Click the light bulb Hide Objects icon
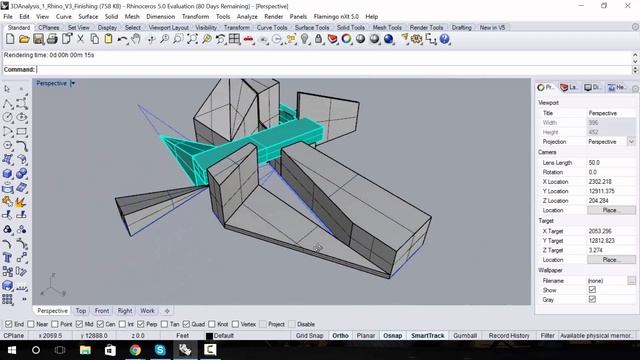The width and height of the screenshot is (640, 360). coord(304,39)
